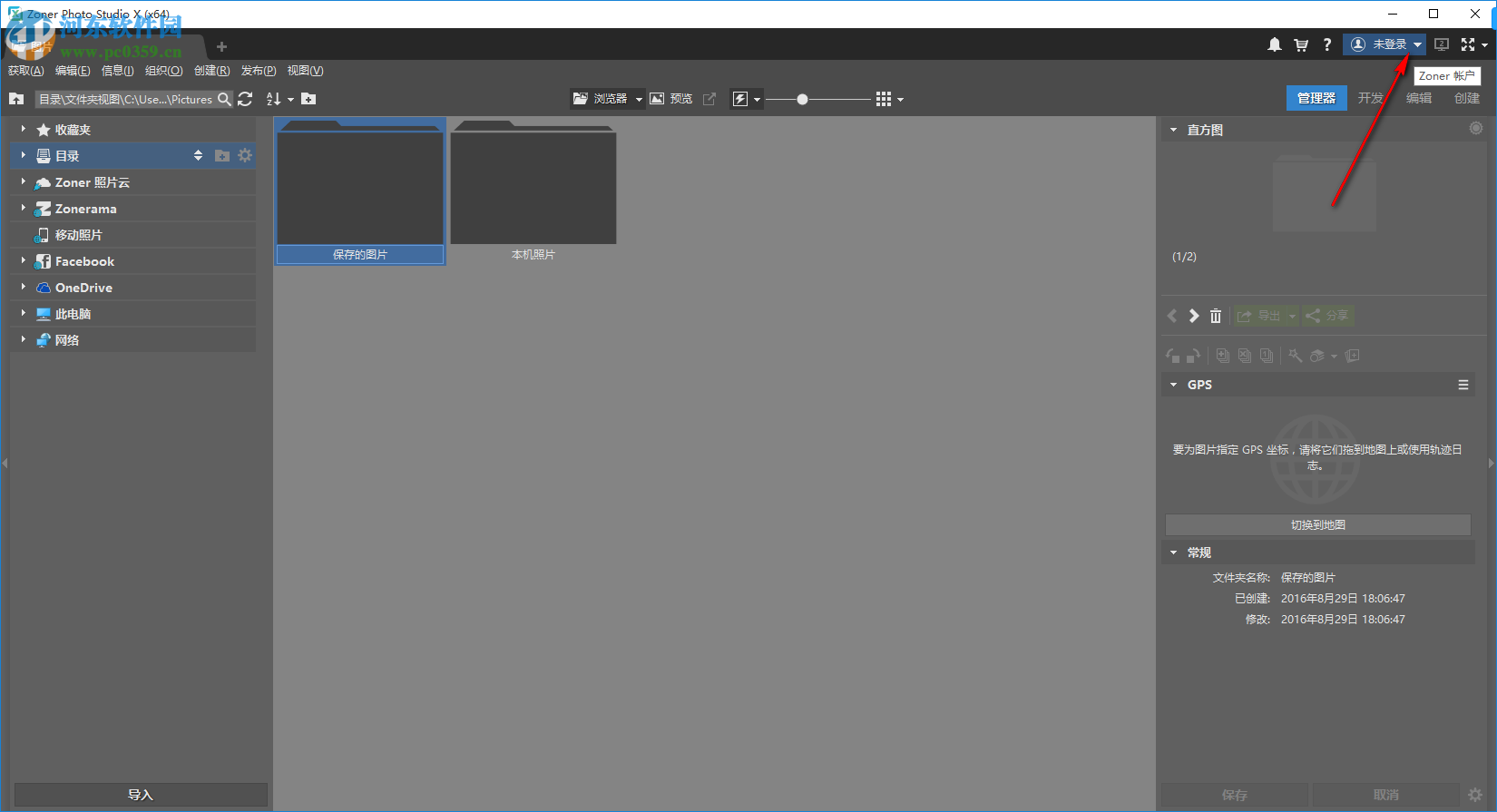Click the Share button
This screenshot has width=1497, height=812.
(1327, 316)
